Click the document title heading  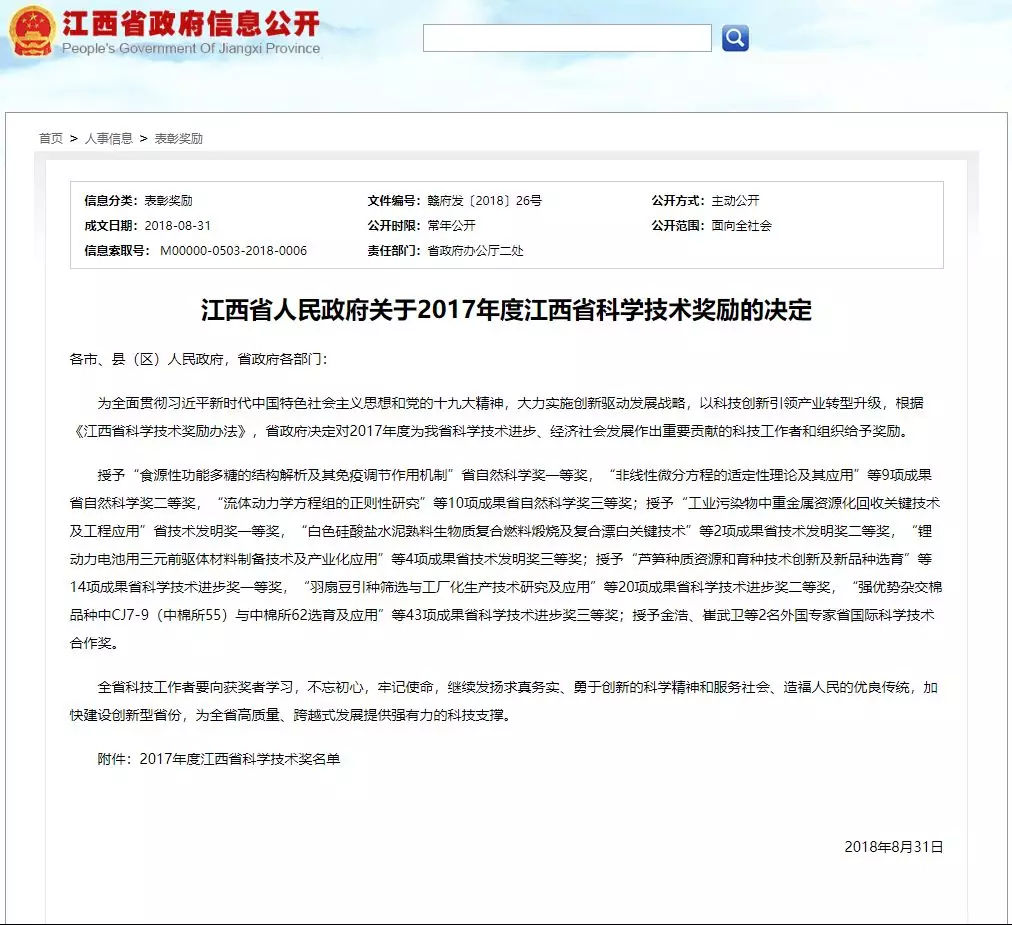(506, 310)
